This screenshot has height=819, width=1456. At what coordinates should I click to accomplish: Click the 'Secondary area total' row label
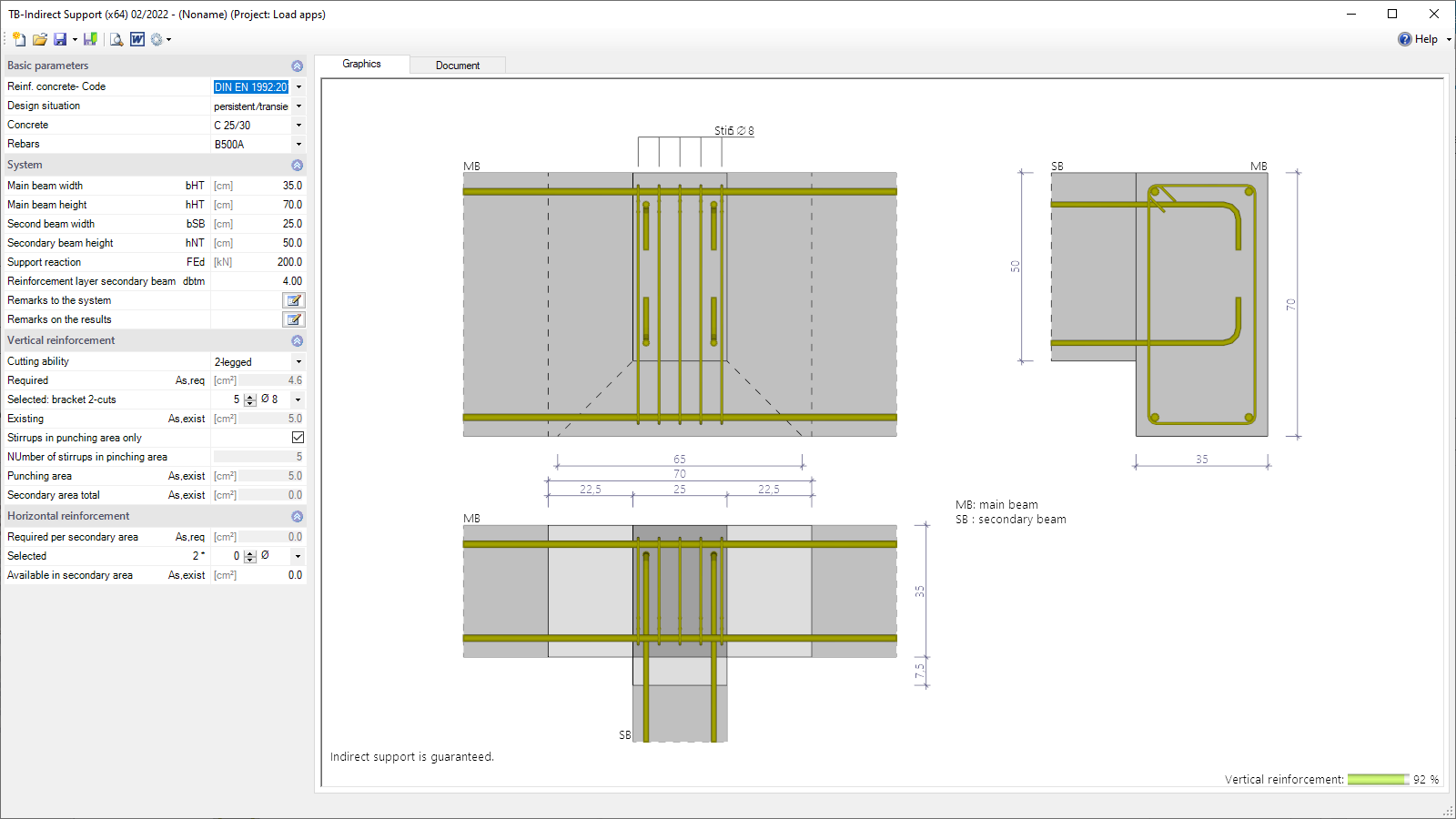click(x=54, y=495)
